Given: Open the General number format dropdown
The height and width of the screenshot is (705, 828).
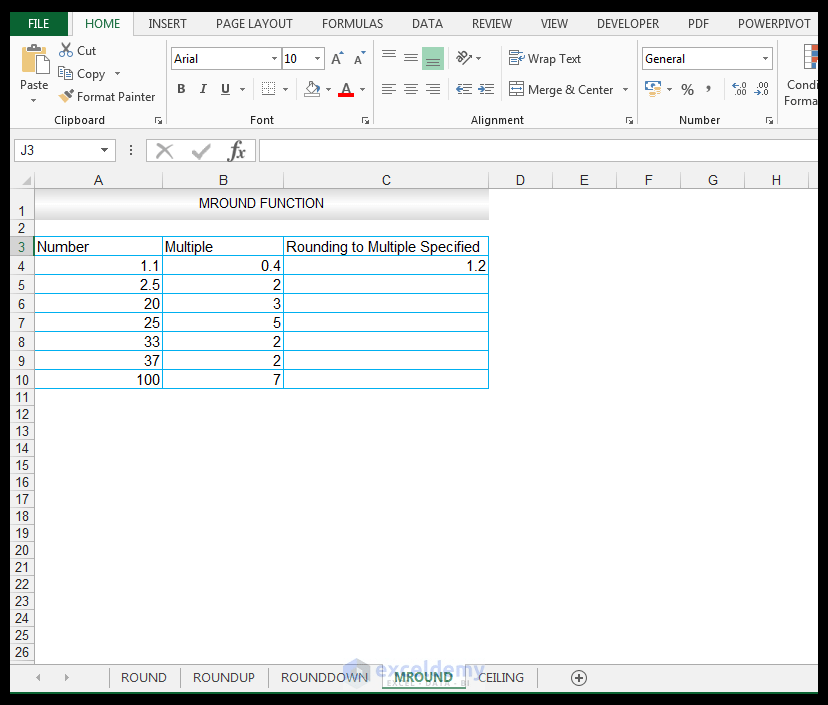Looking at the screenshot, I should point(767,58).
